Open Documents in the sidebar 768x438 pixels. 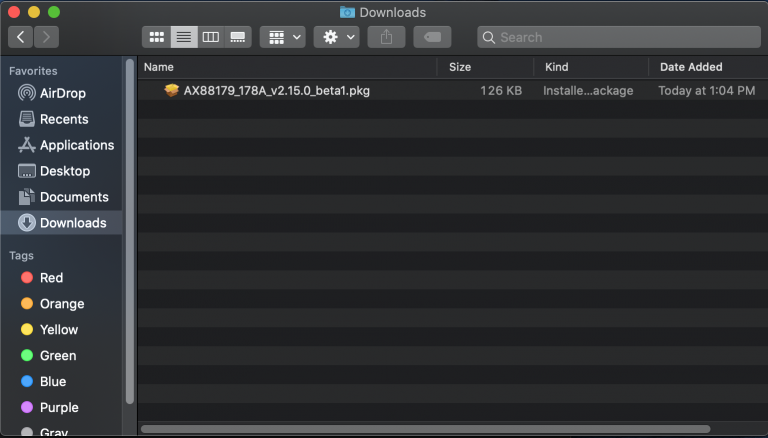(61, 197)
